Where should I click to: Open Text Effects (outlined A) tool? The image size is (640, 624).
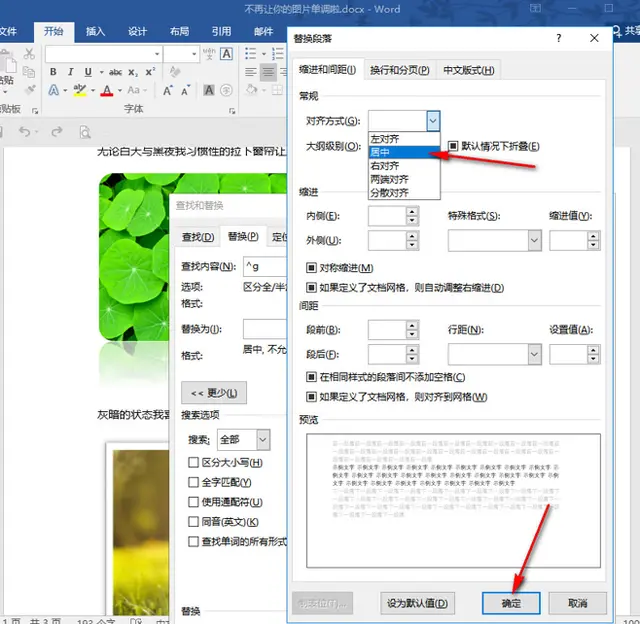click(53, 90)
